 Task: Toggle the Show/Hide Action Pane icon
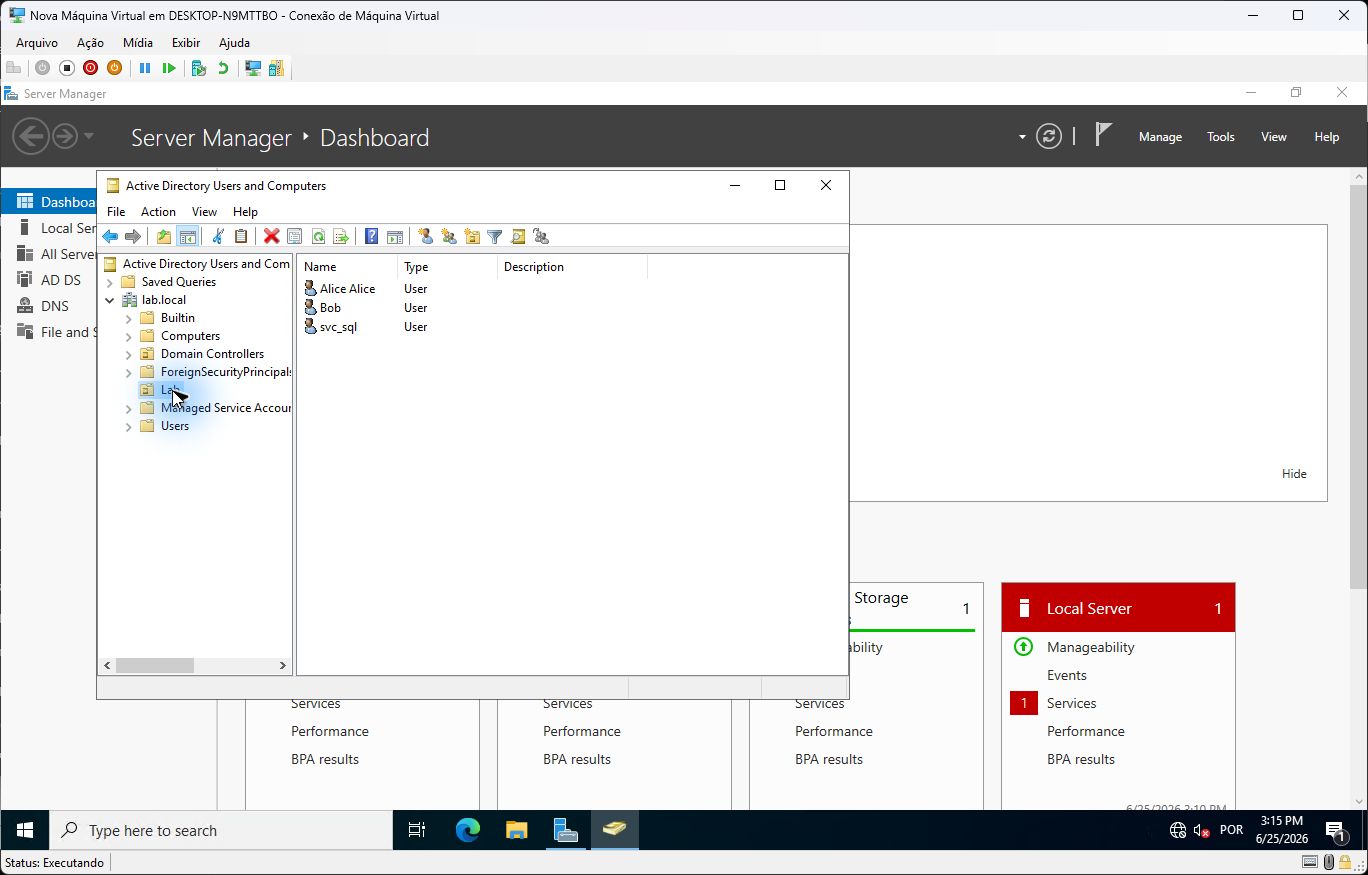tap(395, 237)
